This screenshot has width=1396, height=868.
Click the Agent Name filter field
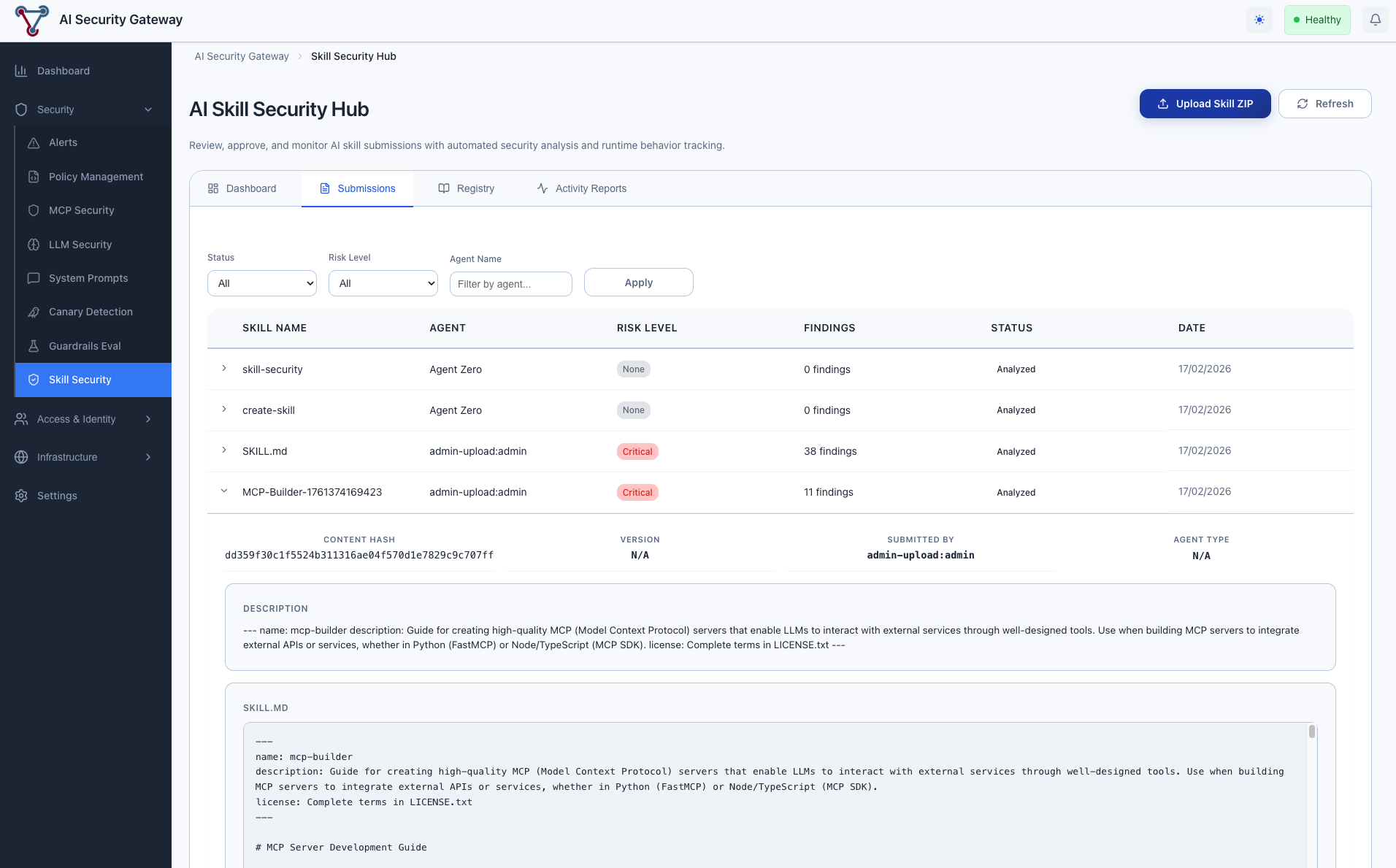coord(511,284)
